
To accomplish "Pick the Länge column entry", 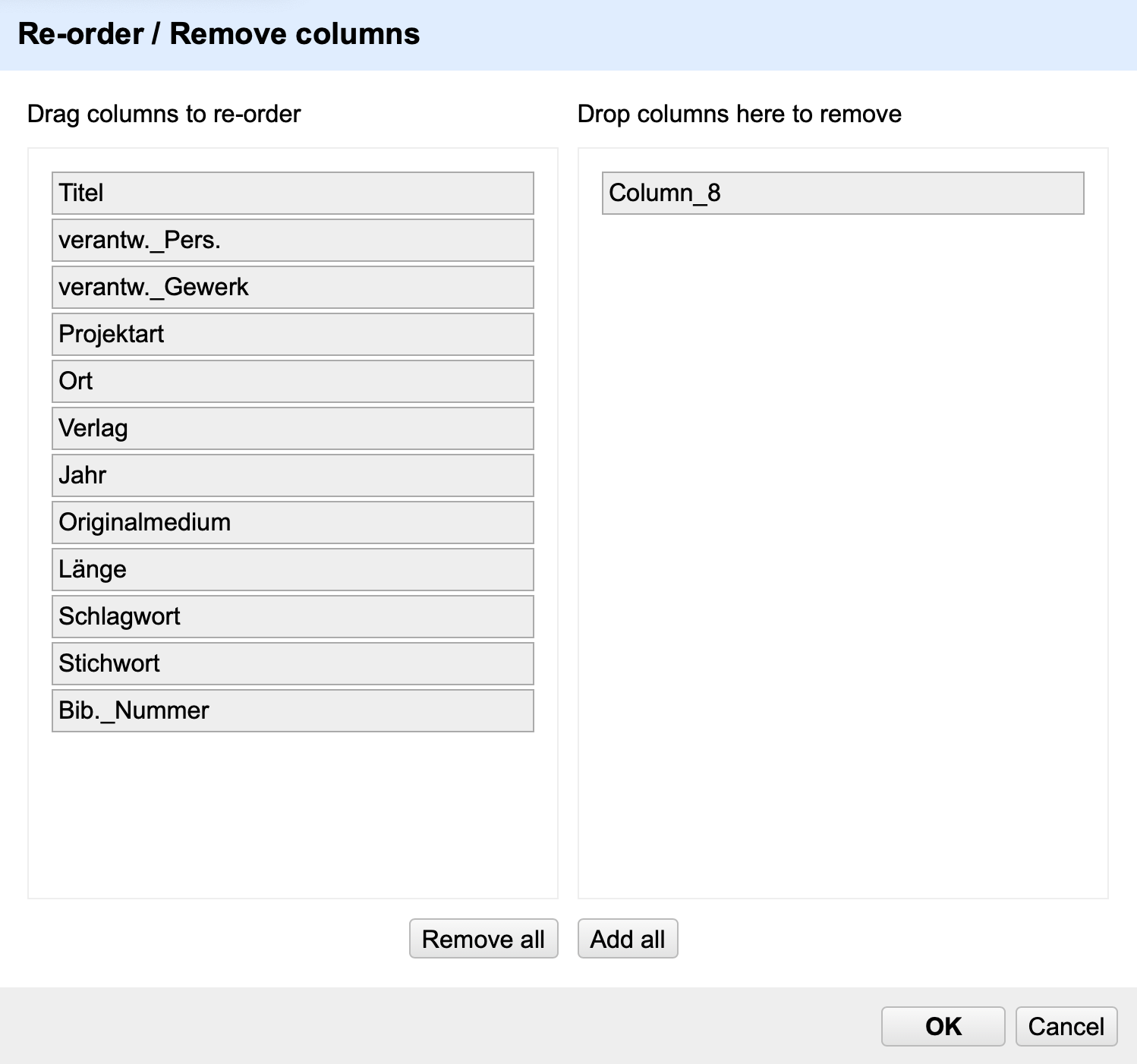I will coord(292,569).
